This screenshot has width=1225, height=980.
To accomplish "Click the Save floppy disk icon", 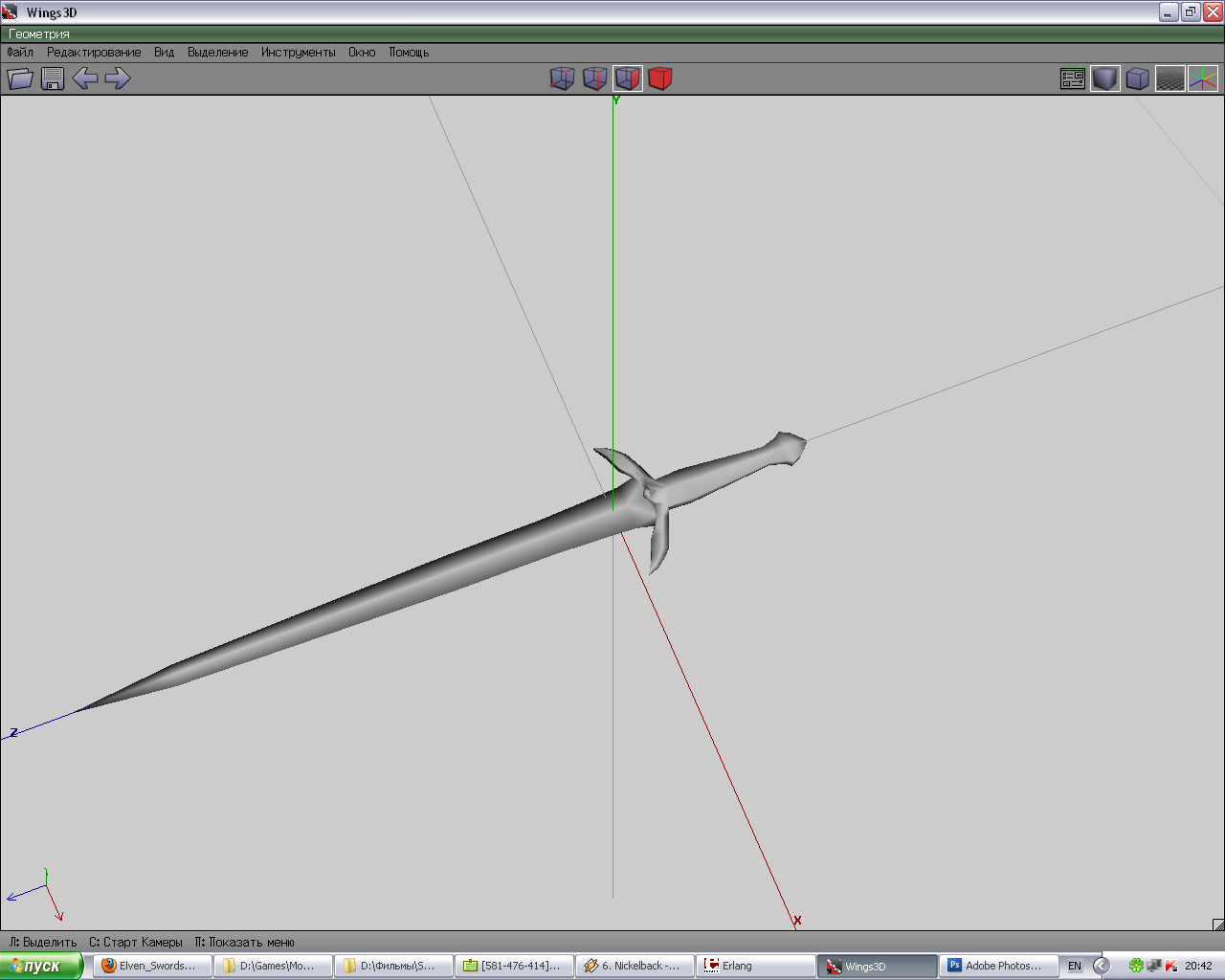I will coord(53,78).
